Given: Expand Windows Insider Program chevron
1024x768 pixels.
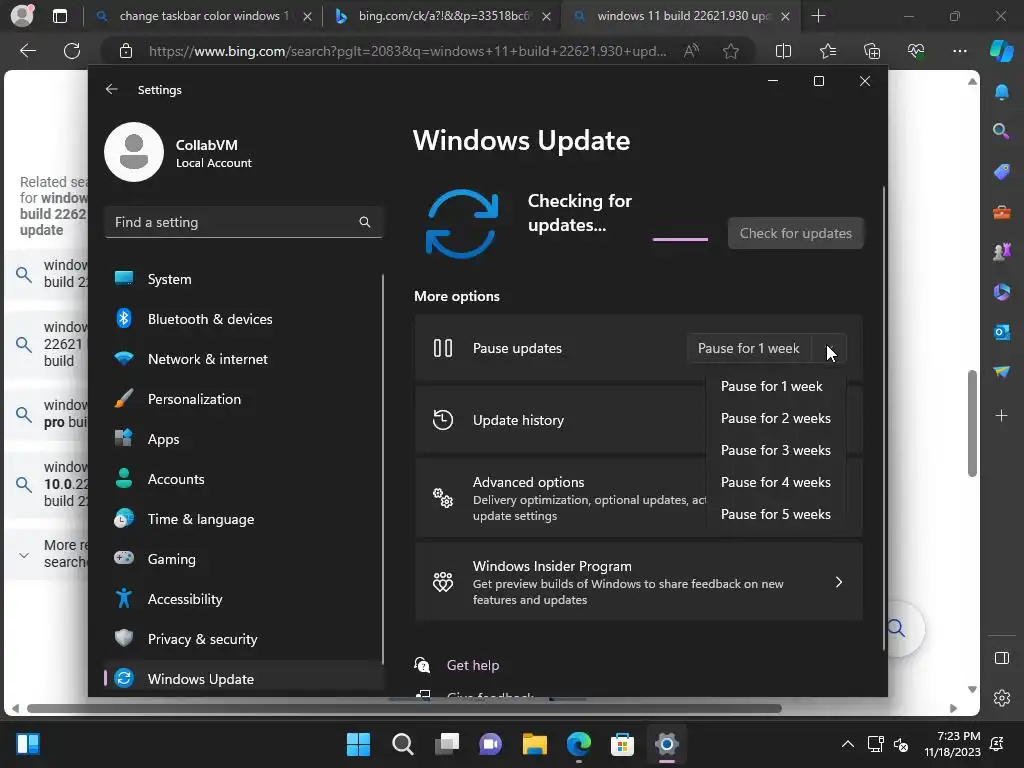Looking at the screenshot, I should (839, 582).
